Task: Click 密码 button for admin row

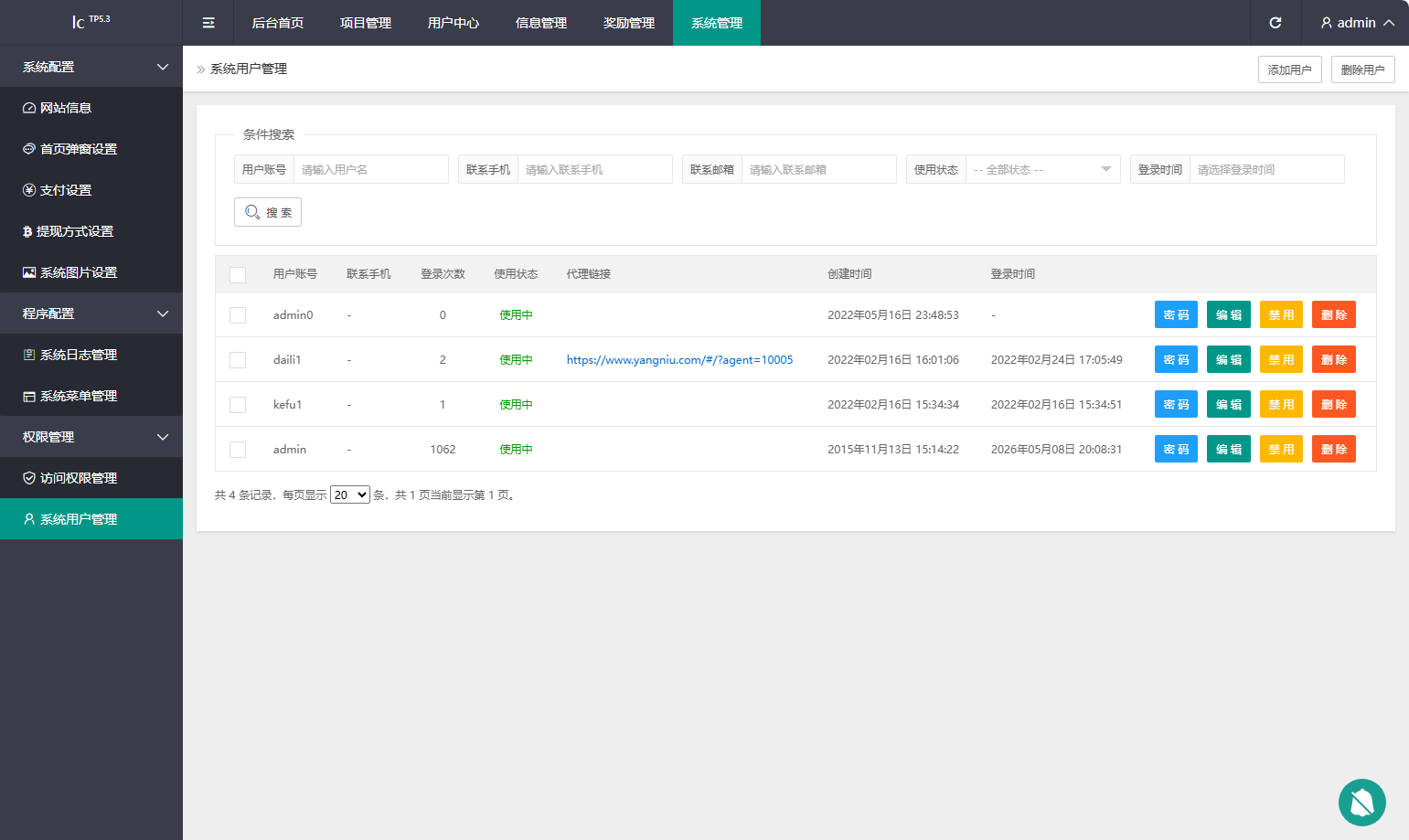Action: click(x=1176, y=449)
